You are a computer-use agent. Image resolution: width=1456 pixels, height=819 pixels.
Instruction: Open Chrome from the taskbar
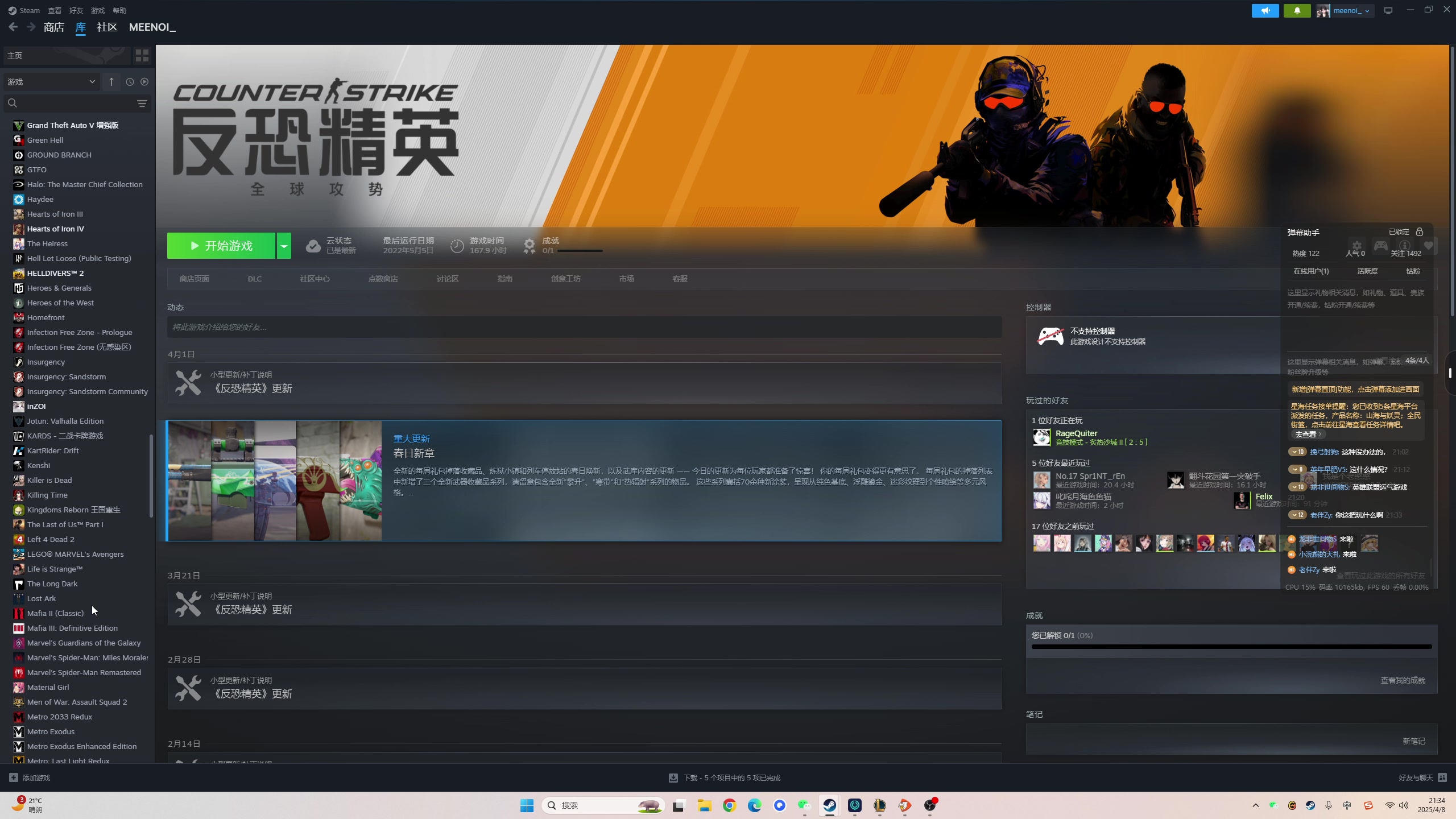coord(729,805)
